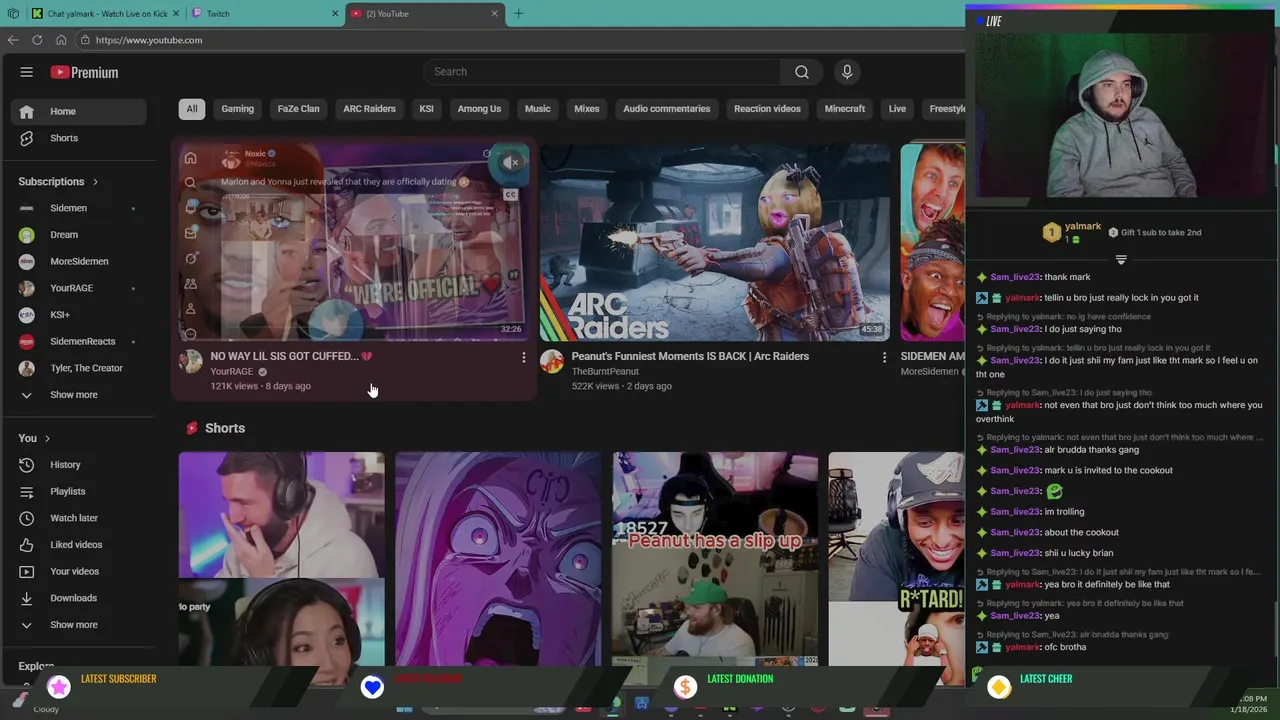Show more items under Downloads
The height and width of the screenshot is (720, 1280).
79,625
